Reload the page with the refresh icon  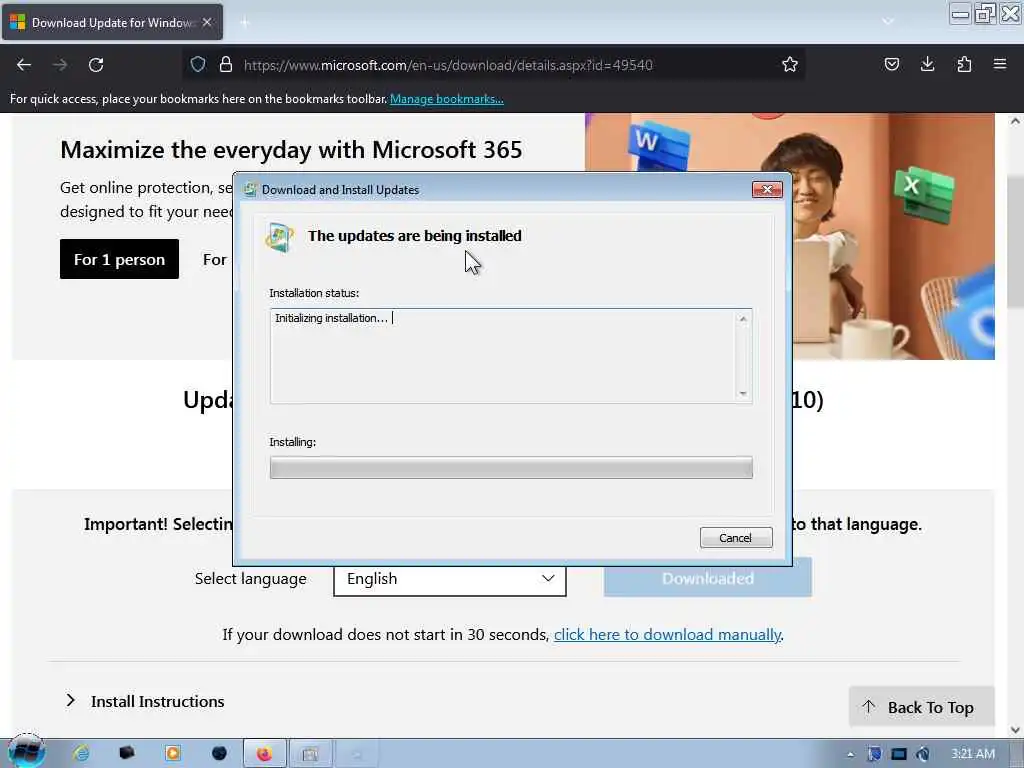coord(96,65)
